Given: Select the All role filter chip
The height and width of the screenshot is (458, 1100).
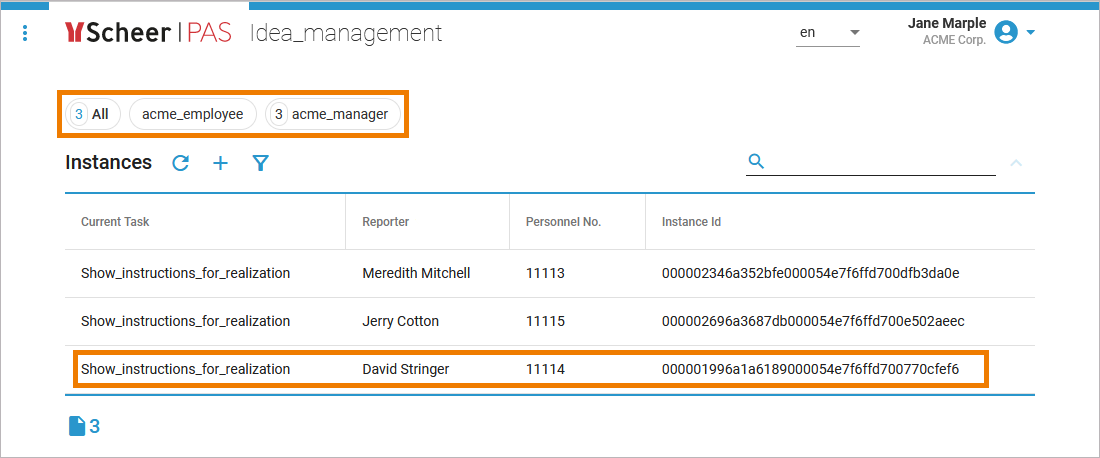Looking at the screenshot, I should 92,114.
